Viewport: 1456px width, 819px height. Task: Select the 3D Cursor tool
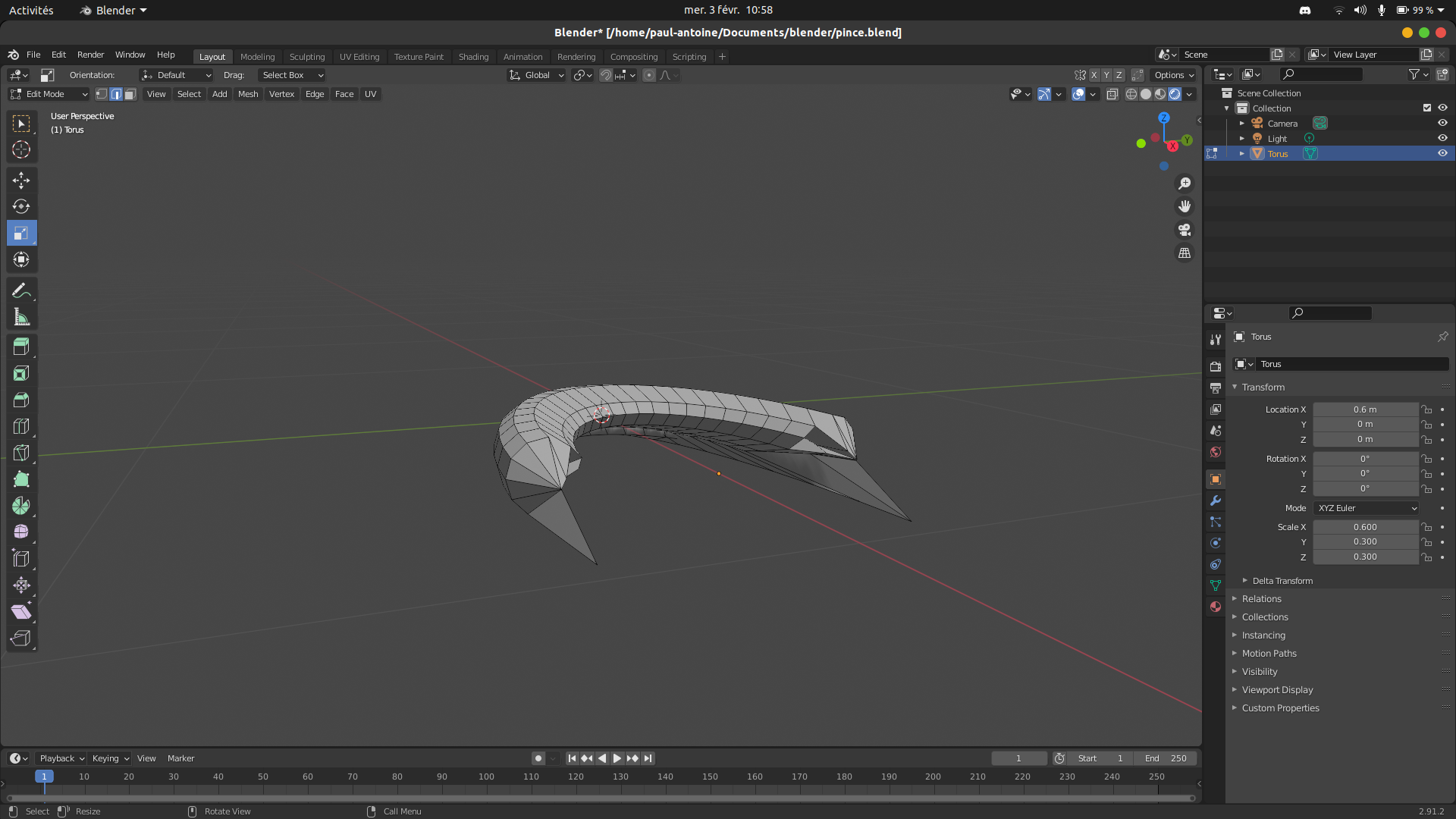coord(21,150)
